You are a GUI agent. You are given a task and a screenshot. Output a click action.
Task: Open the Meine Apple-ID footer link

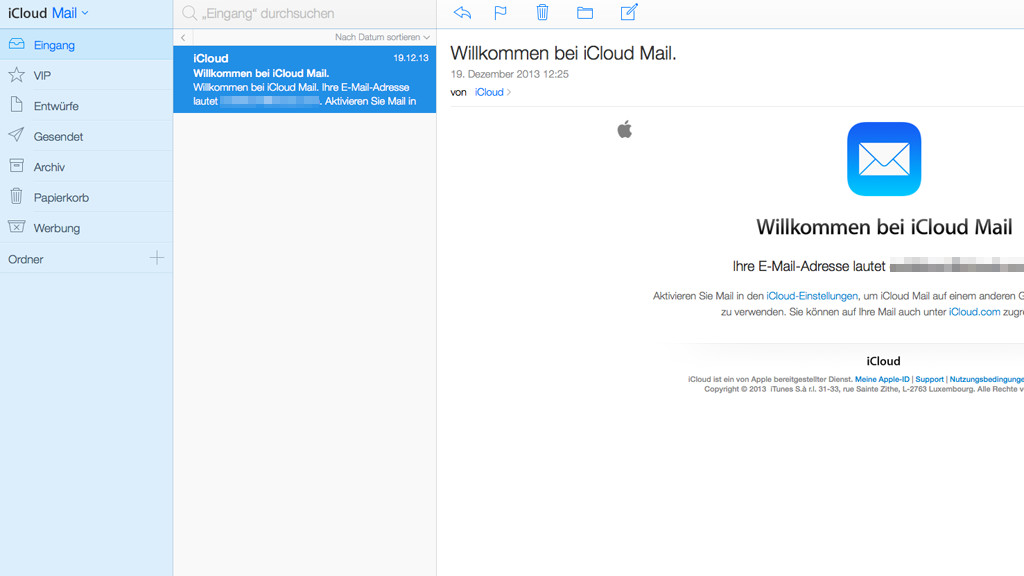[x=882, y=380]
